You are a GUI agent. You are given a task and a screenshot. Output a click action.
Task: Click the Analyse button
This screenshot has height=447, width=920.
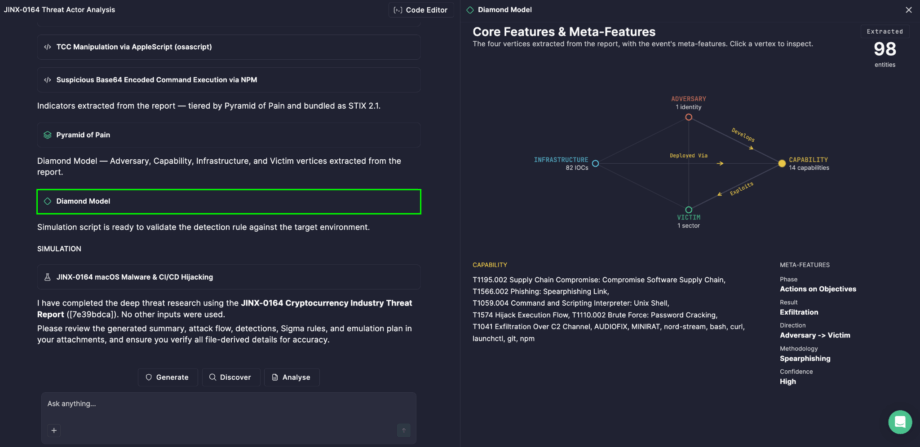[x=292, y=377]
